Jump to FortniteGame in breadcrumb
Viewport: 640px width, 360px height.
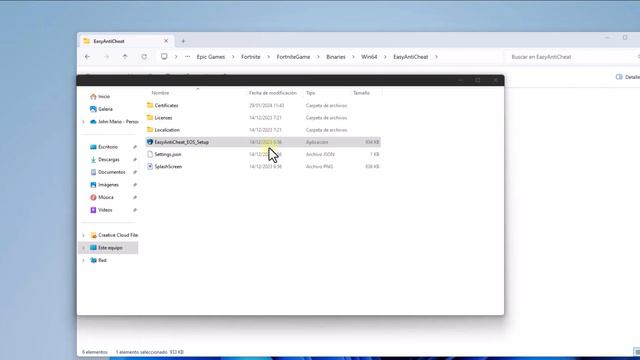click(x=293, y=57)
